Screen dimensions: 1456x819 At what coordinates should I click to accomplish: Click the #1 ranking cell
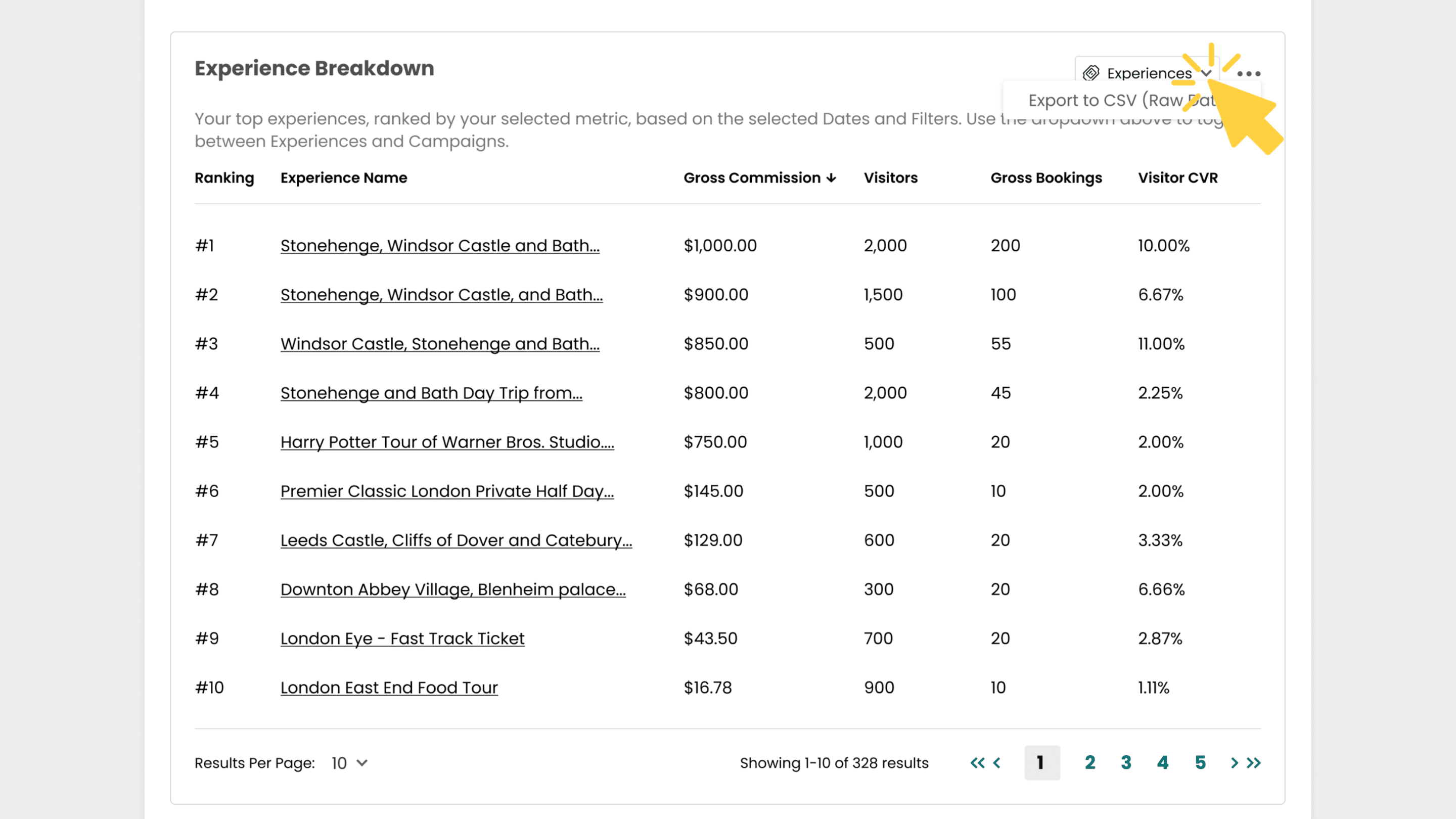click(x=205, y=246)
